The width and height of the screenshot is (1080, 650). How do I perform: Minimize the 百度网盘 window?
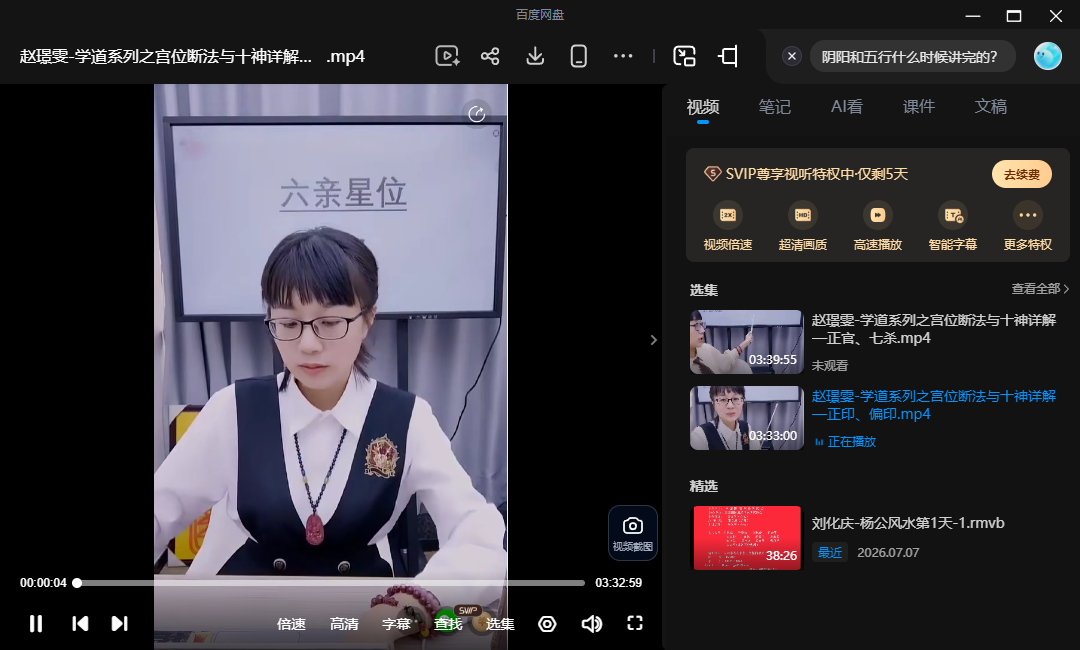tap(973, 16)
